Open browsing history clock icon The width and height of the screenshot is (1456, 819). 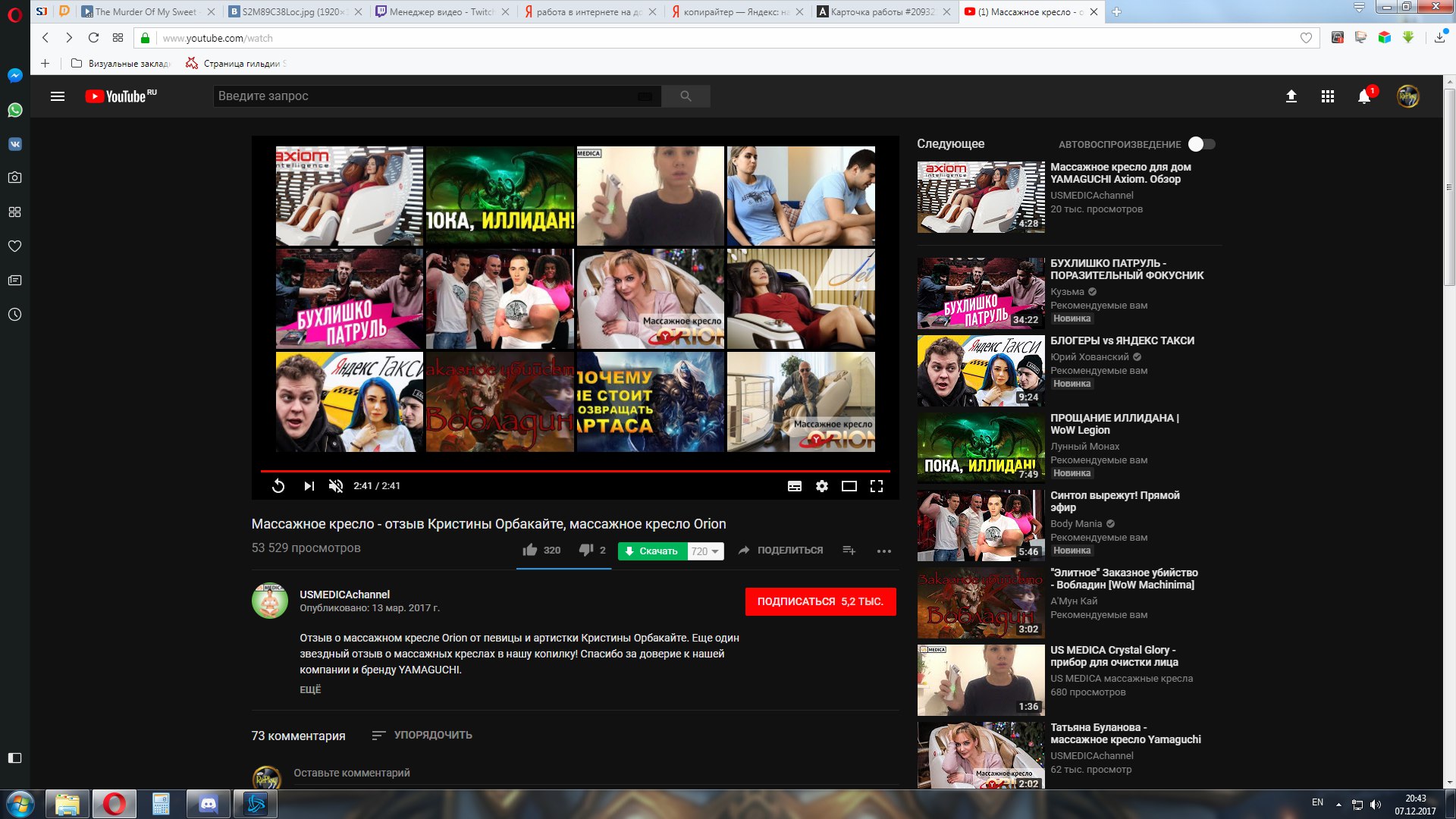point(14,315)
